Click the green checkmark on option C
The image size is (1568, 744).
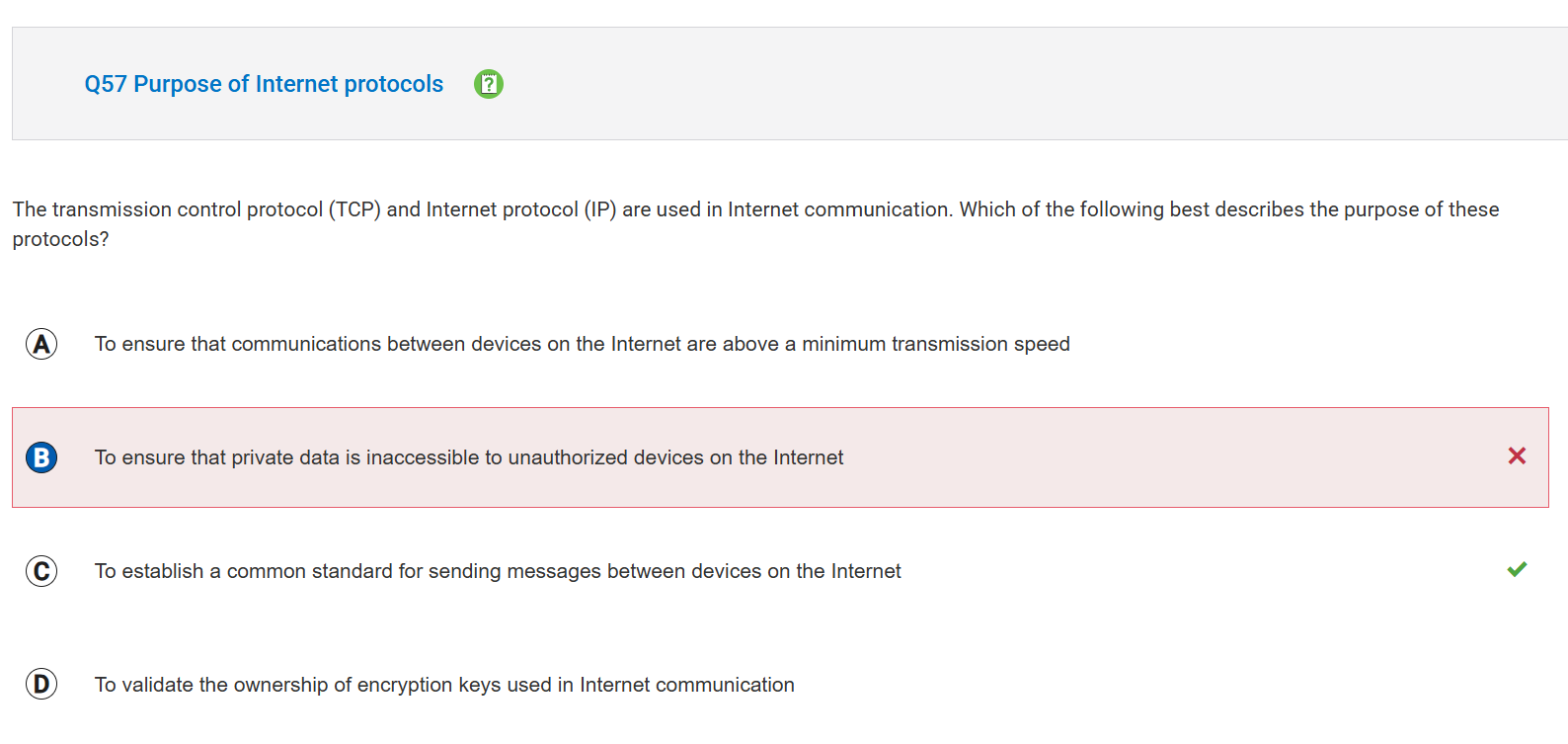click(x=1517, y=569)
